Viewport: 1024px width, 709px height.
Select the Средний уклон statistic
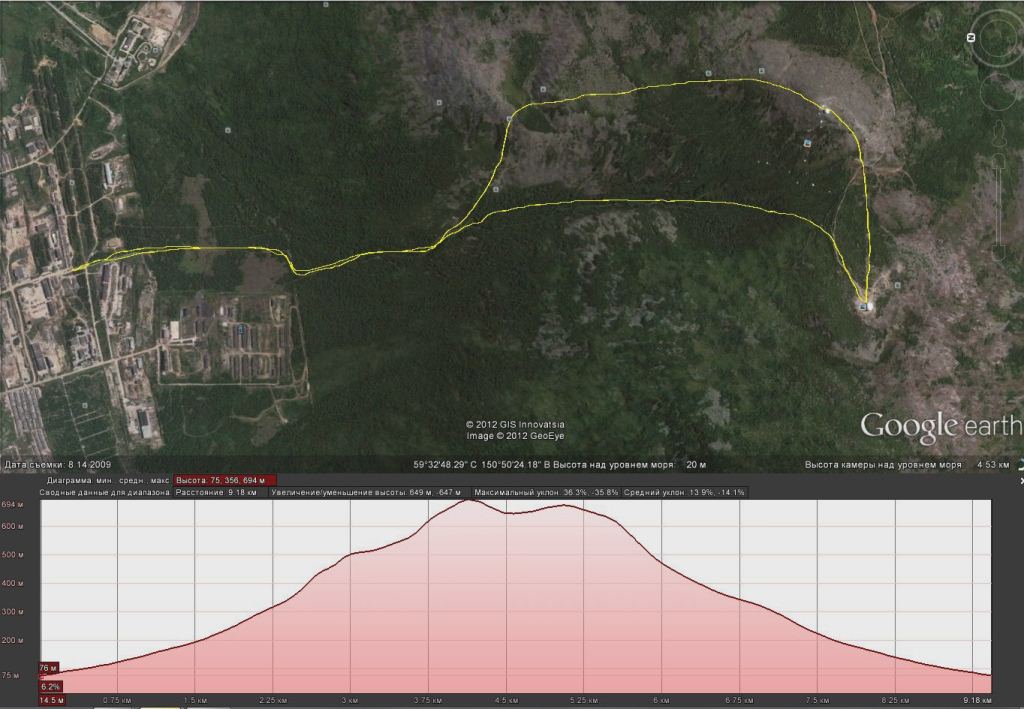(x=684, y=493)
